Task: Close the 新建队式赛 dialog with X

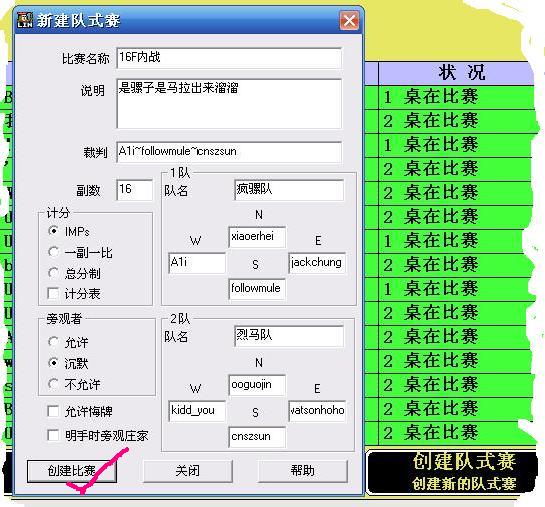Action: point(349,21)
